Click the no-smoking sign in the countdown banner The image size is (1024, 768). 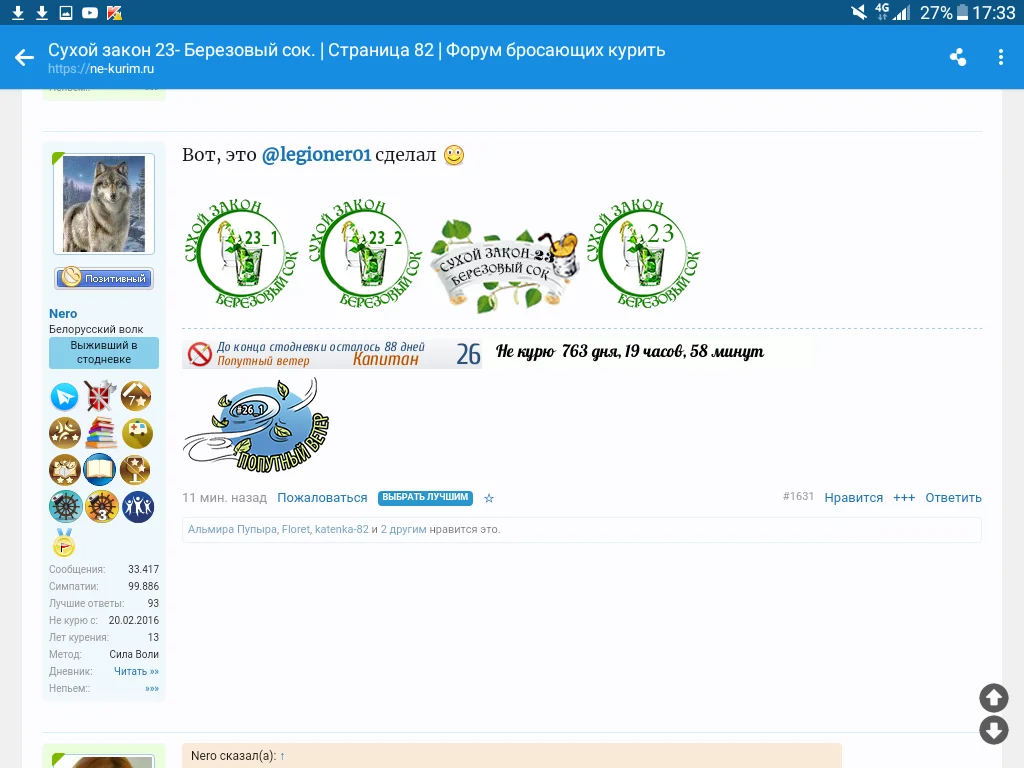click(x=196, y=352)
